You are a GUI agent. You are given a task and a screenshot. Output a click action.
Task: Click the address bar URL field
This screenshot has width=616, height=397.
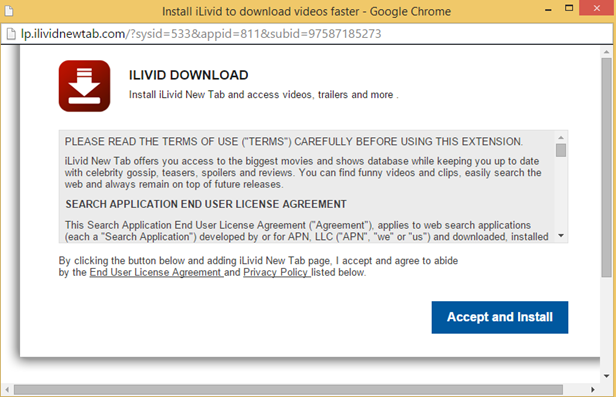pyautogui.click(x=306, y=34)
